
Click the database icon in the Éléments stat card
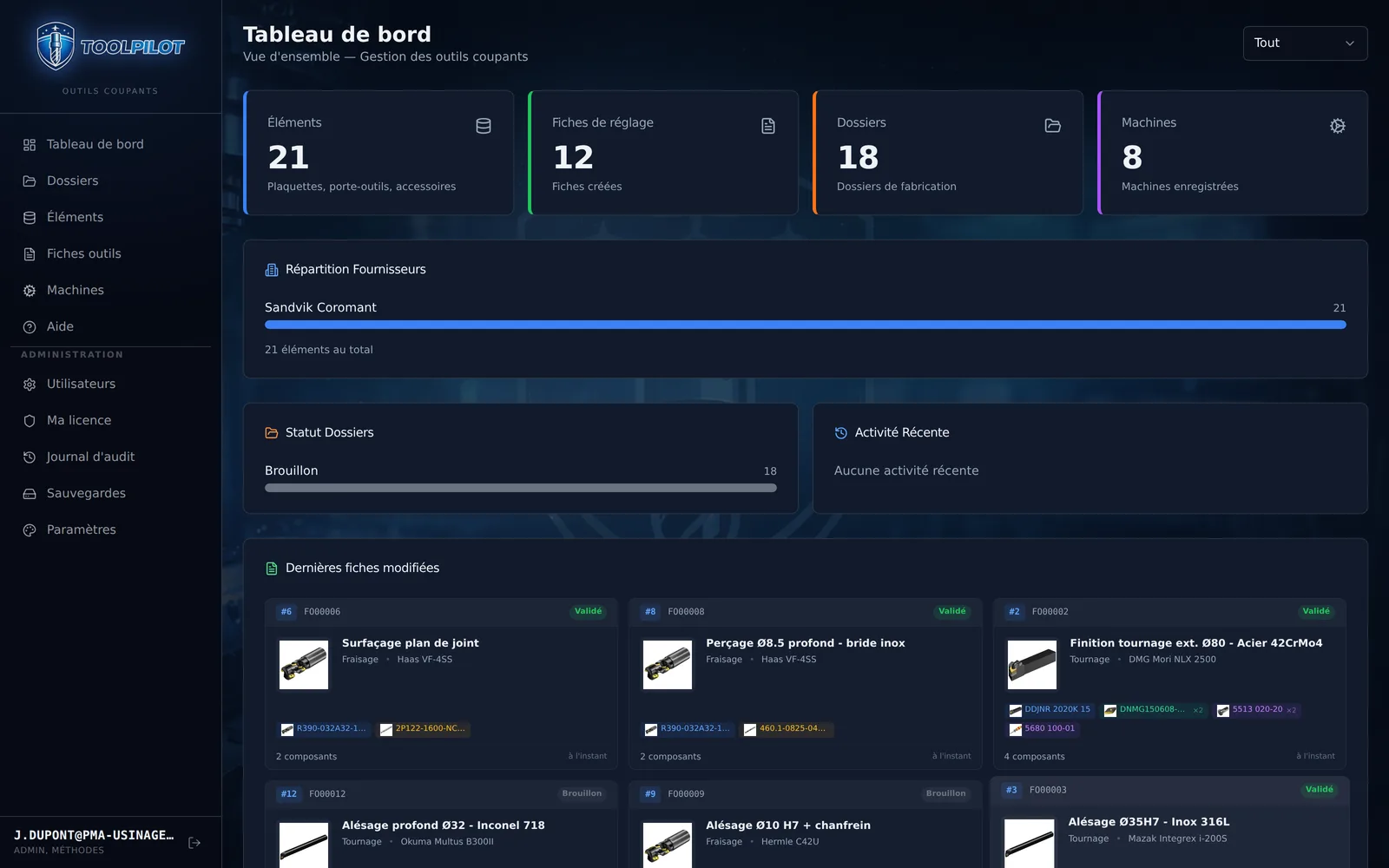(x=484, y=126)
